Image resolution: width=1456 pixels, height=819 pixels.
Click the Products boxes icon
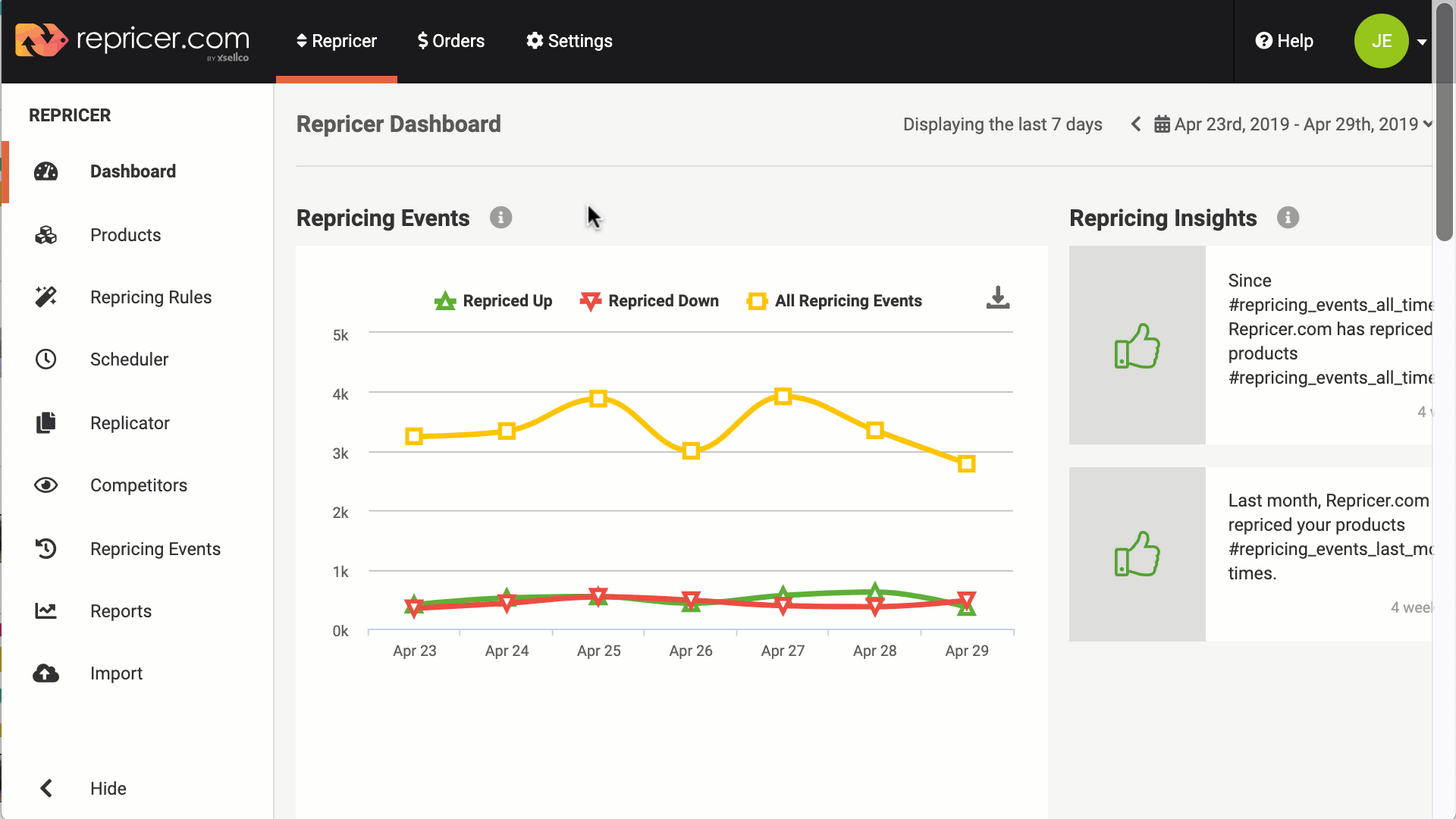pyautogui.click(x=46, y=235)
